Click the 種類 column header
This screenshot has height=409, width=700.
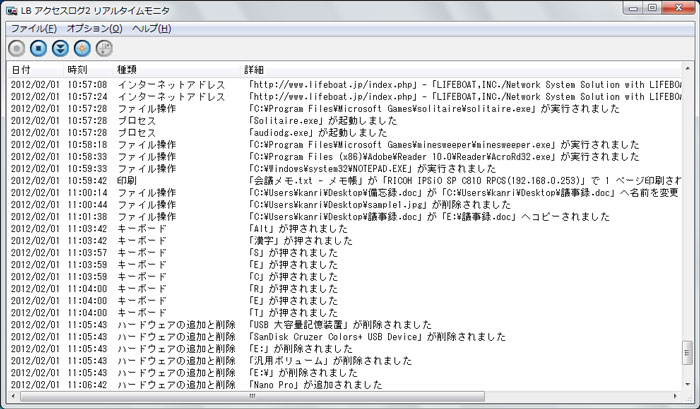click(128, 70)
